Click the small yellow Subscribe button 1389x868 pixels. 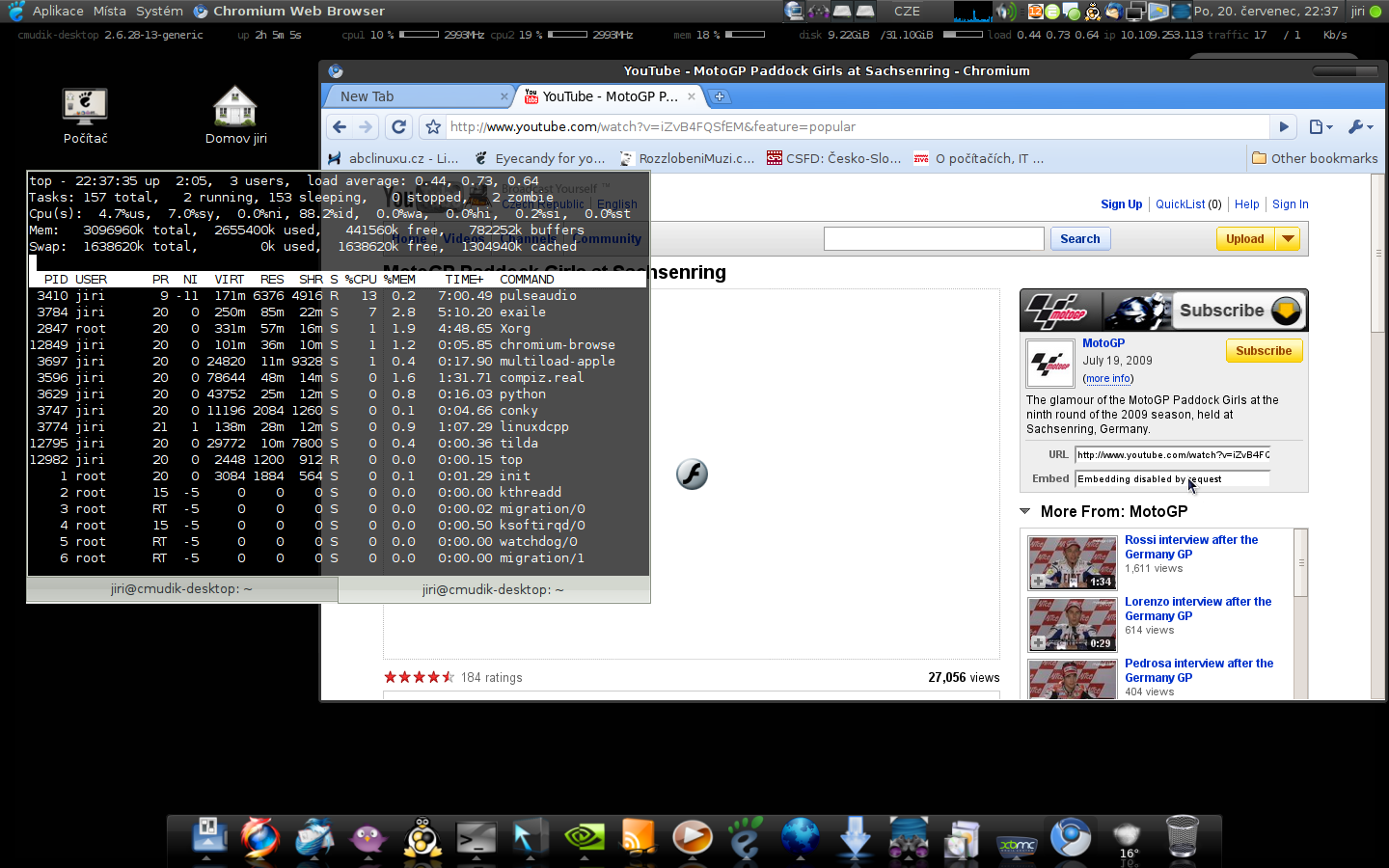[1264, 351]
